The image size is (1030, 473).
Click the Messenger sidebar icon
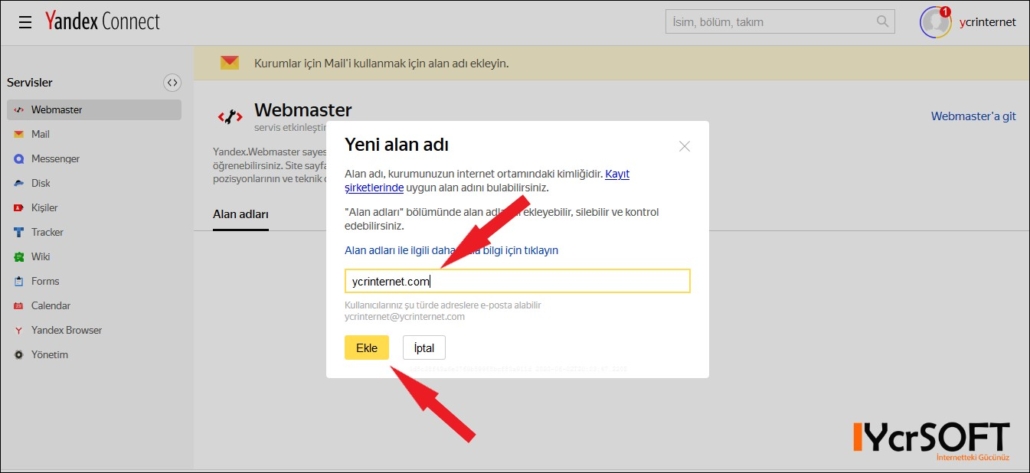(x=18, y=159)
